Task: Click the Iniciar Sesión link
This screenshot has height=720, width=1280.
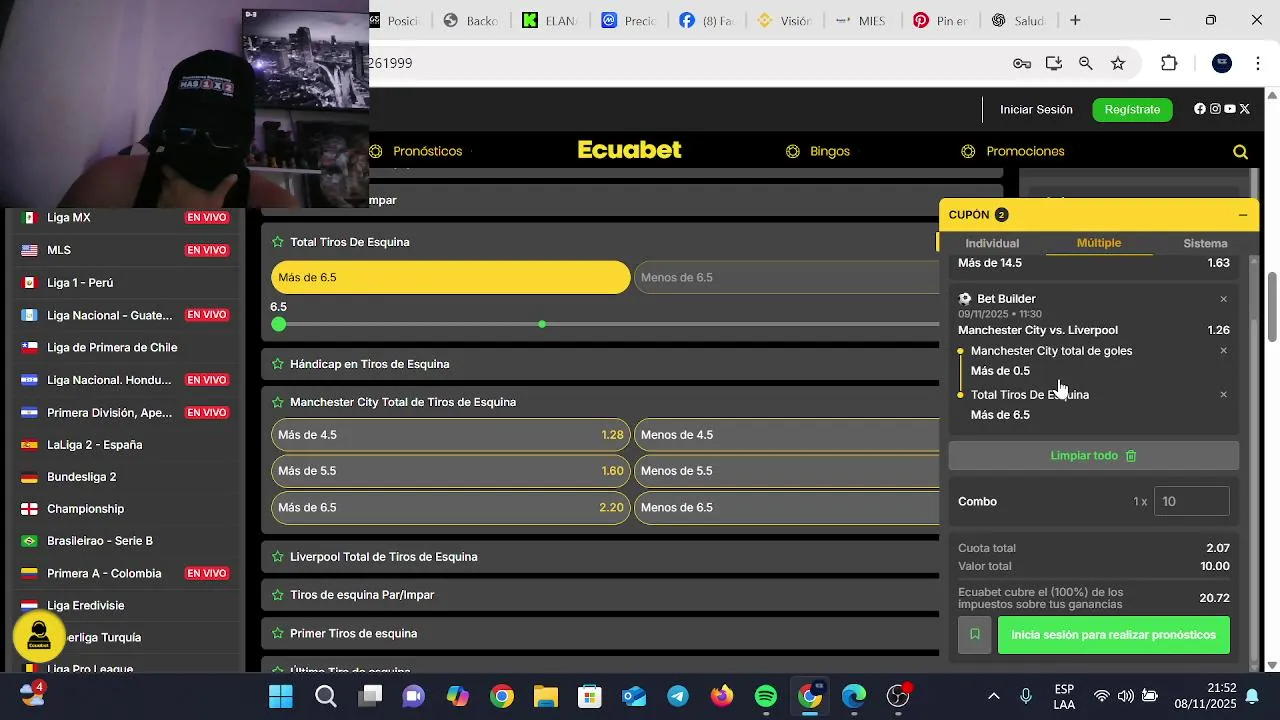Action: pyautogui.click(x=1036, y=110)
